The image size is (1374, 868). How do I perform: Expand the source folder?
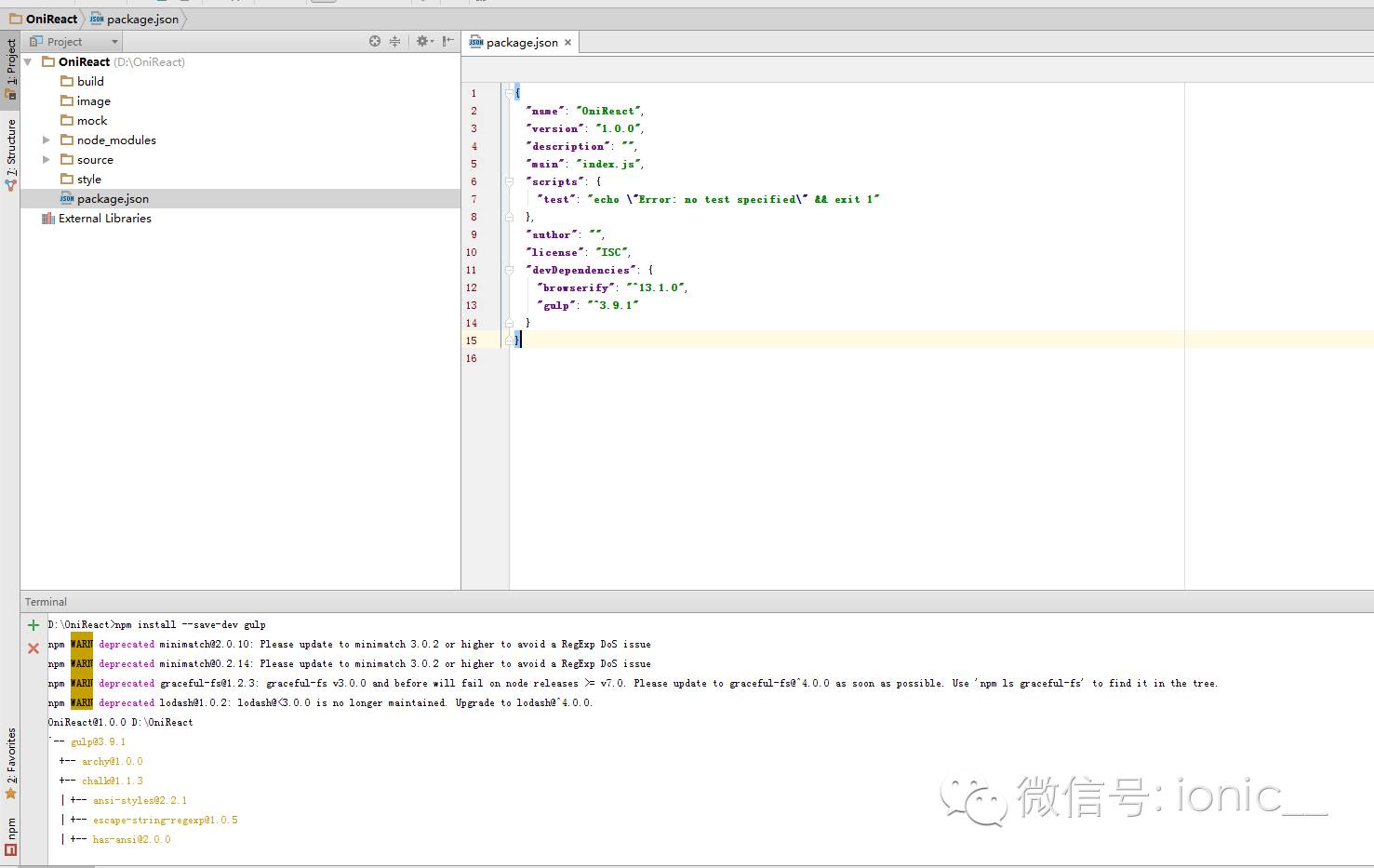47,159
